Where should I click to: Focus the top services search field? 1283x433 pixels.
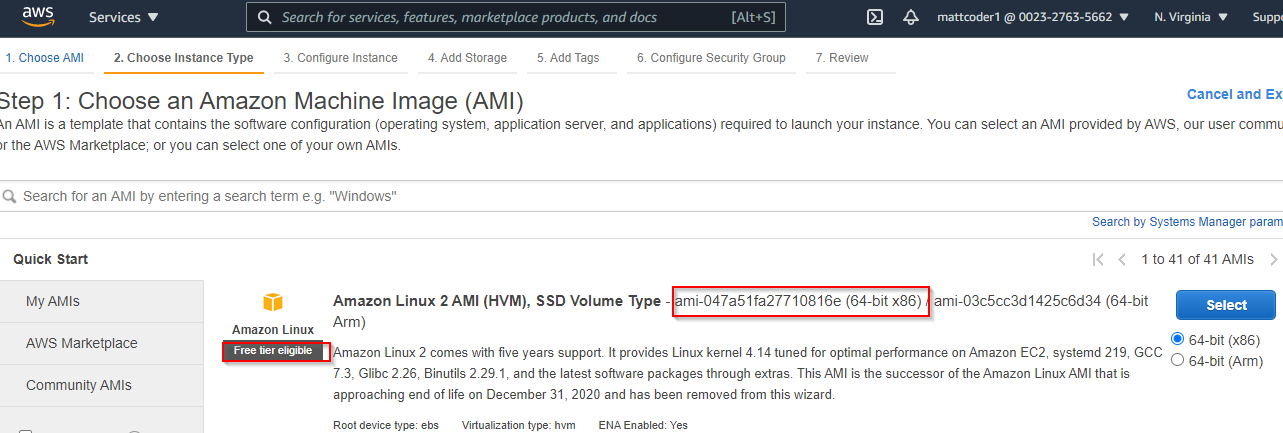point(516,17)
